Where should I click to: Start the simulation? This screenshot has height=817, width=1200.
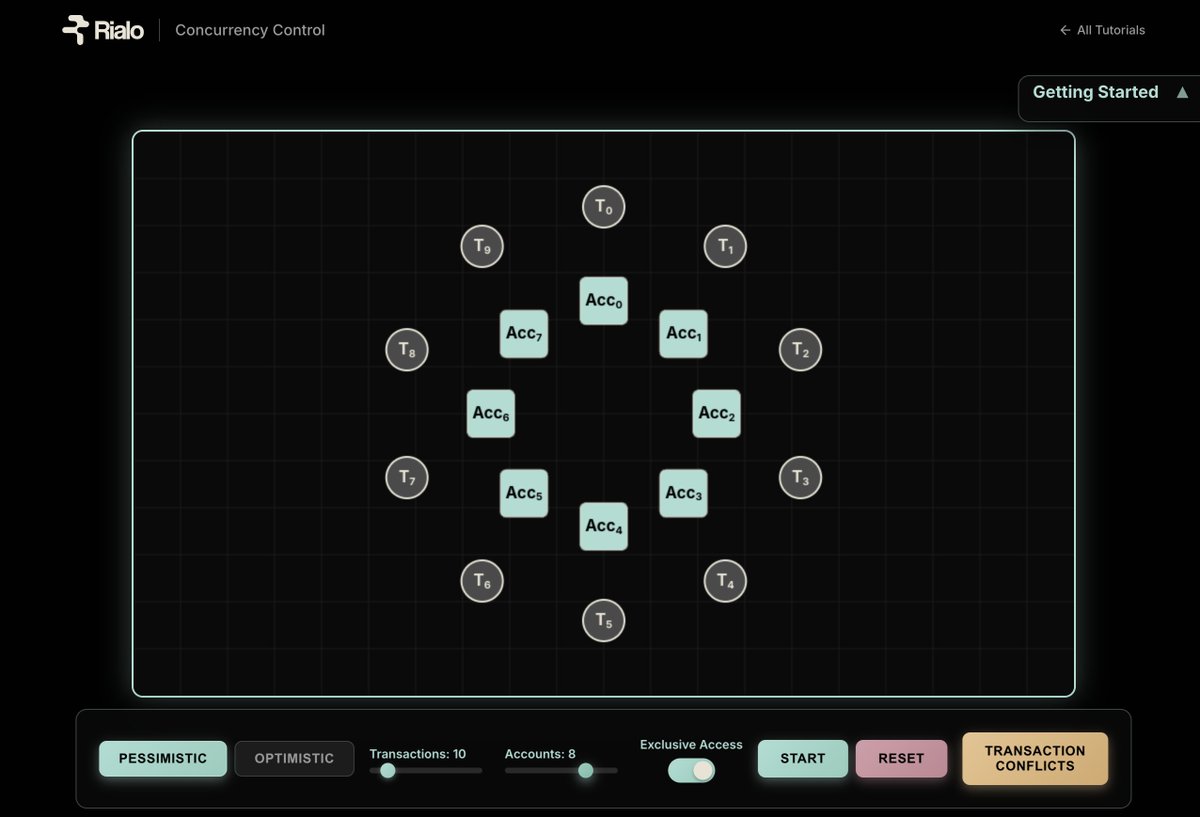pyautogui.click(x=803, y=759)
